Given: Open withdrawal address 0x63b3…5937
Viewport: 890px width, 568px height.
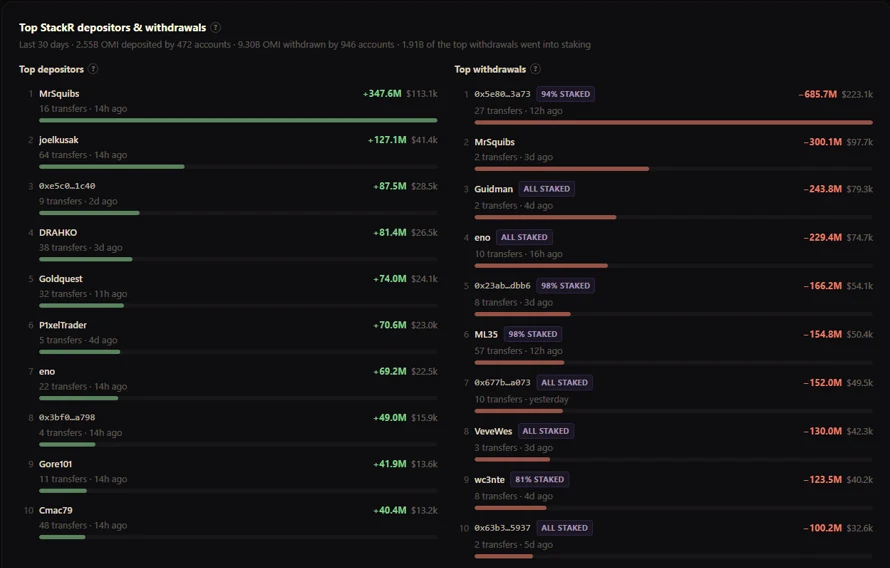Looking at the screenshot, I should point(502,528).
